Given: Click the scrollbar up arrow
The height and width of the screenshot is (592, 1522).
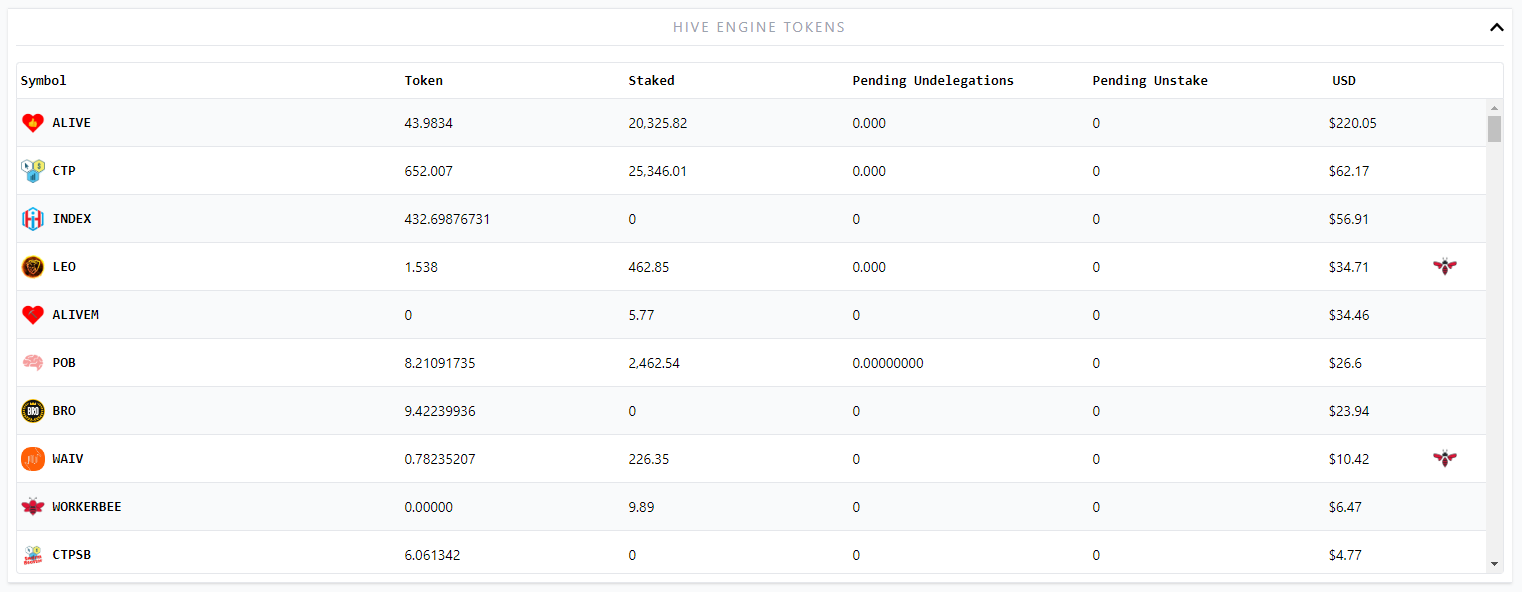Looking at the screenshot, I should click(1494, 107).
